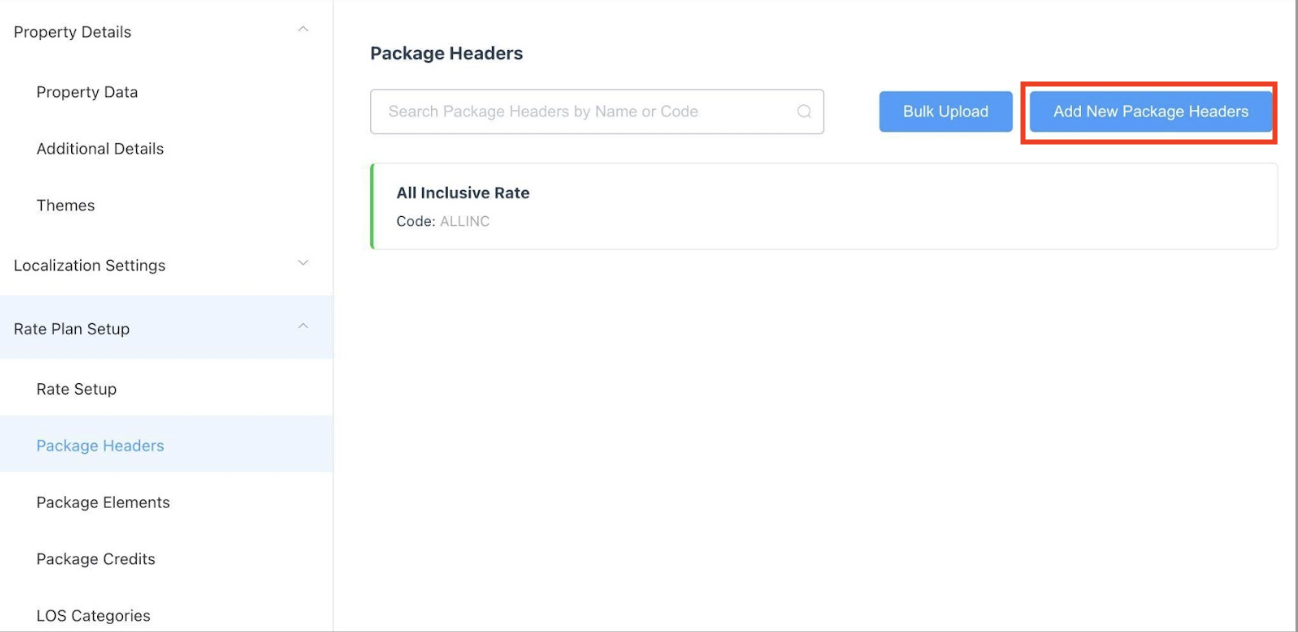This screenshot has width=1298, height=632.
Task: Open the Themes page
Action: click(x=66, y=204)
